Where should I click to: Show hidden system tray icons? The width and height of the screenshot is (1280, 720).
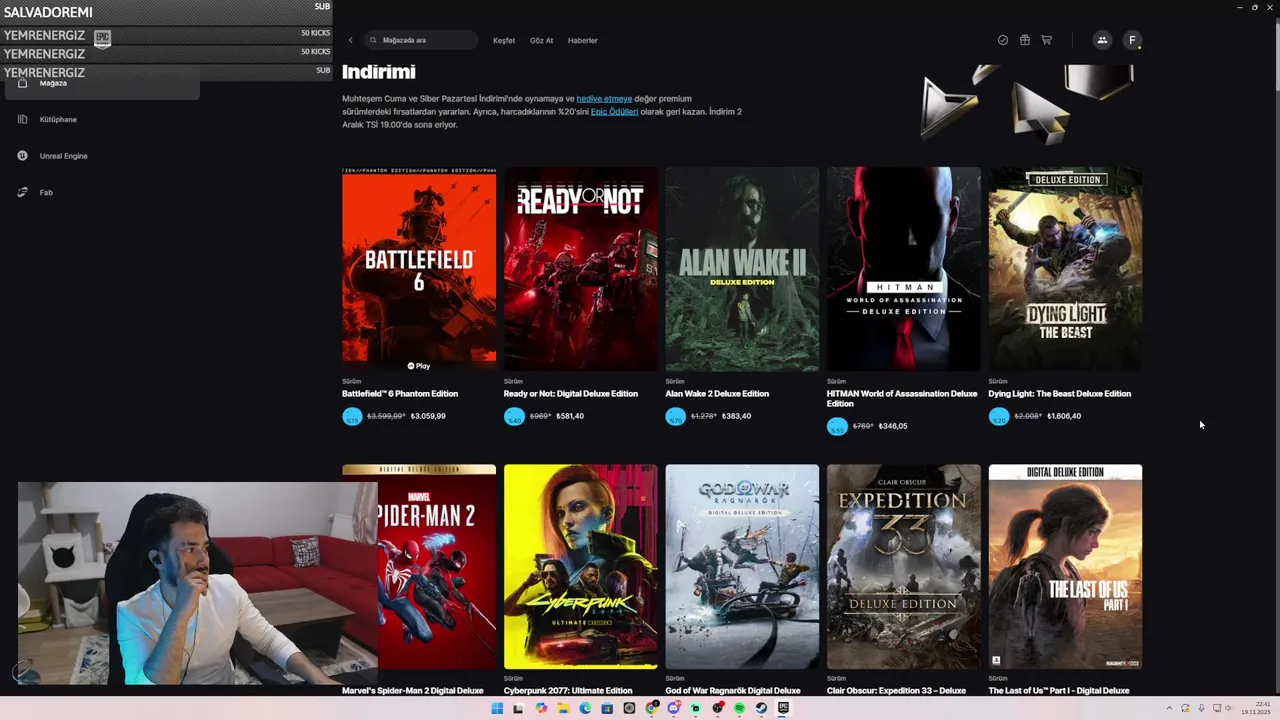click(1169, 708)
